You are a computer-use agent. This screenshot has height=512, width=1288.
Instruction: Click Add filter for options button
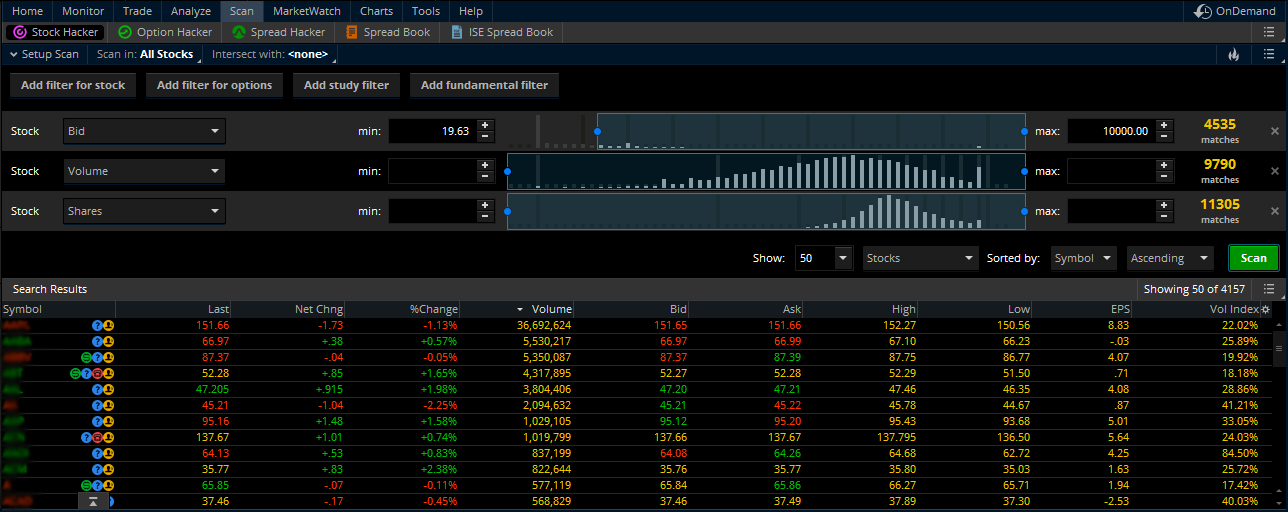click(215, 85)
